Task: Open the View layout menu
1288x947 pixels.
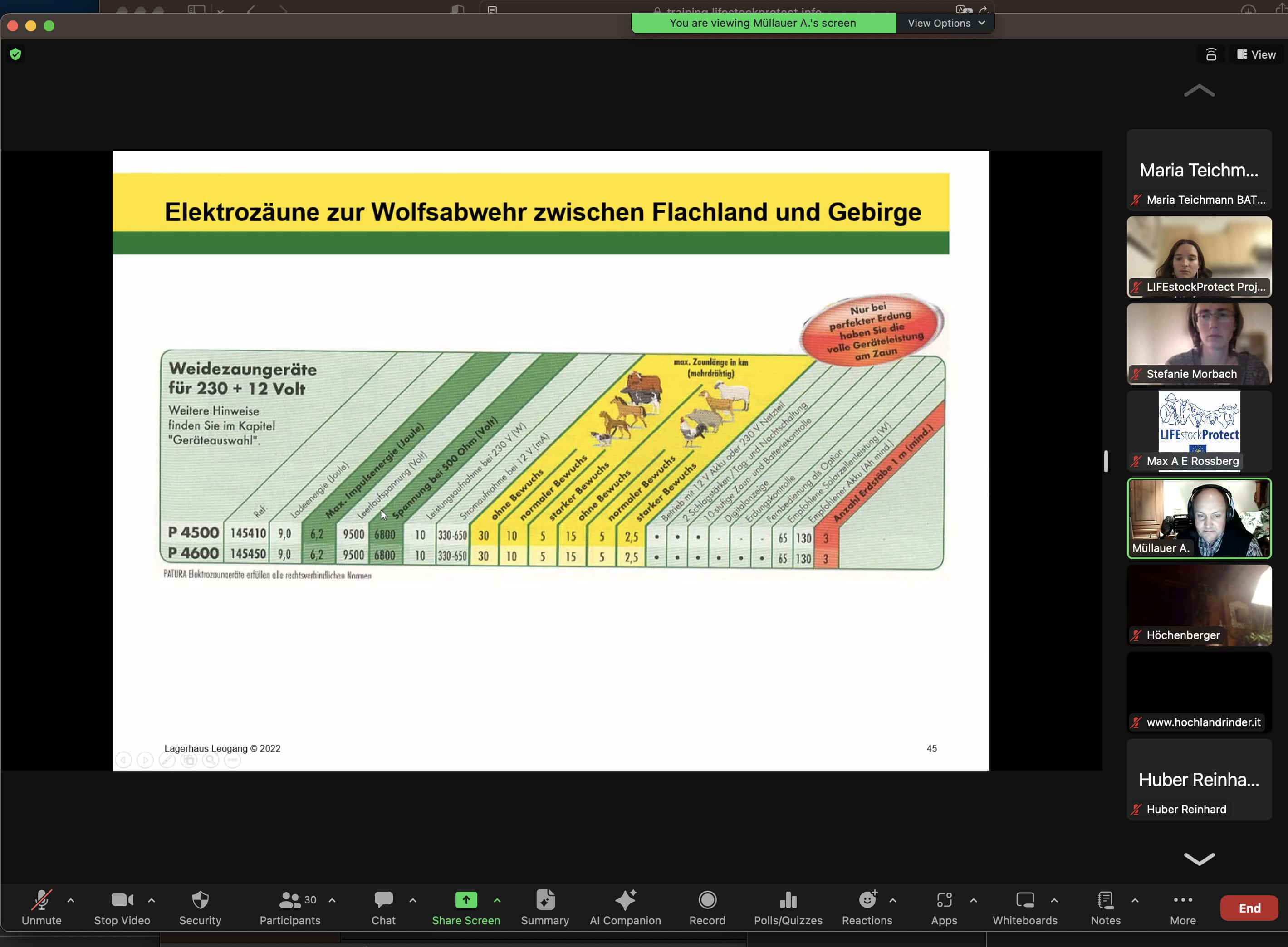Action: [x=1256, y=54]
